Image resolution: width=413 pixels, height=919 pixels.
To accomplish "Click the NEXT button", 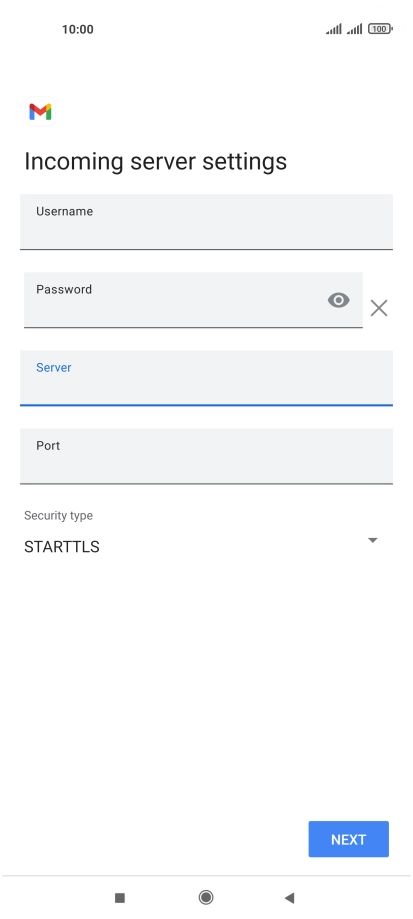I will point(349,839).
